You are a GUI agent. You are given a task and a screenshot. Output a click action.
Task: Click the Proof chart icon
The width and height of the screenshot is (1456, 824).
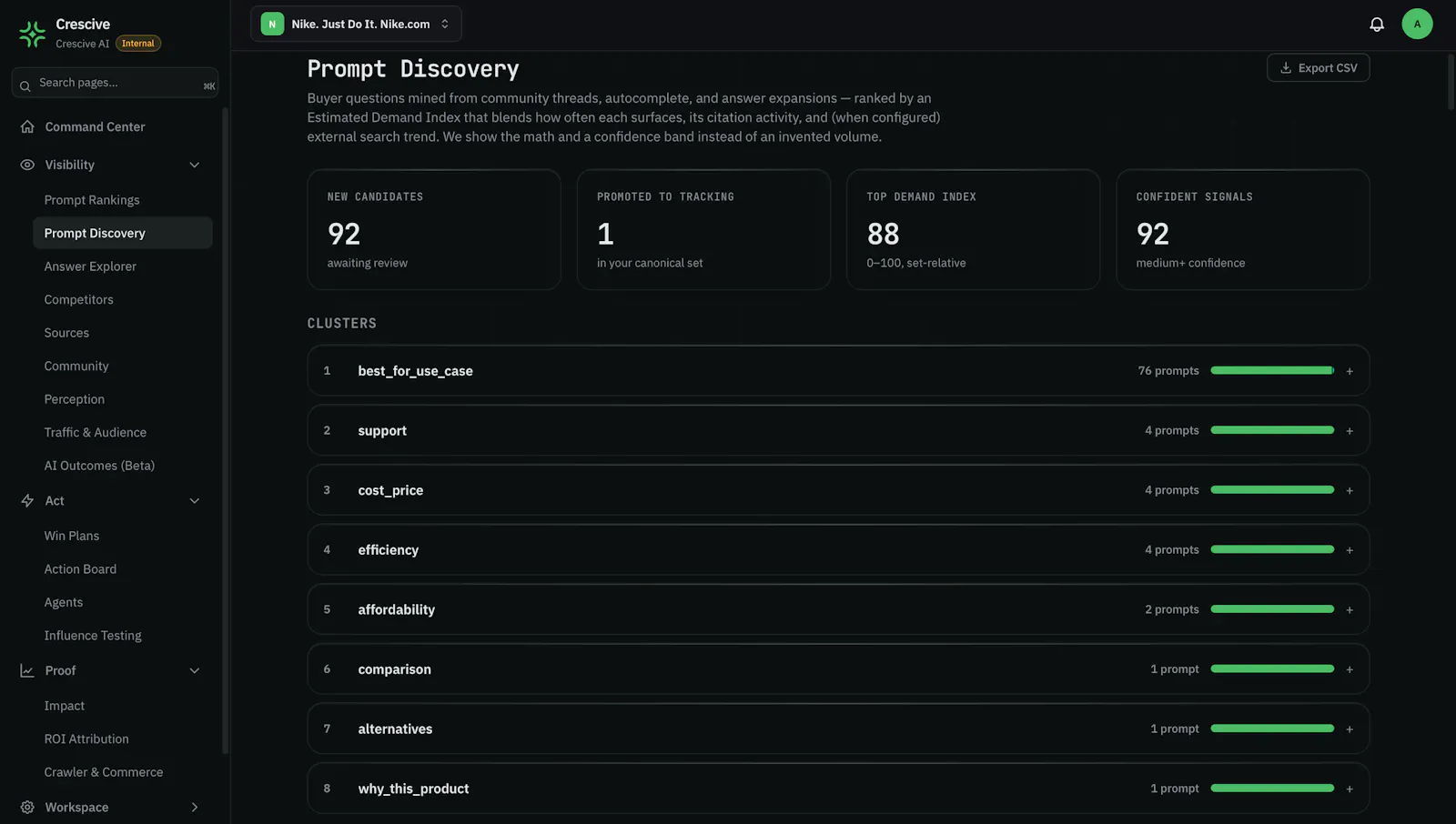(27, 670)
